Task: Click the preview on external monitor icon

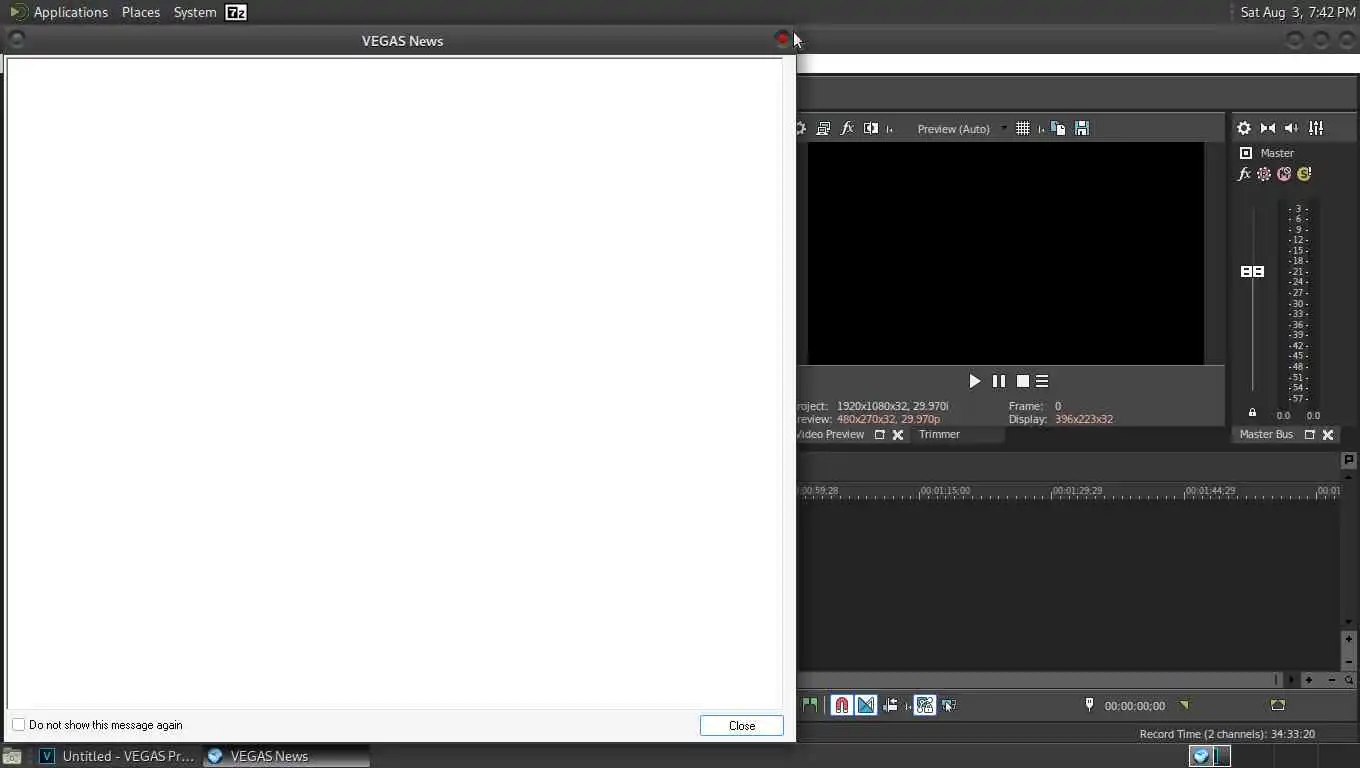Action: click(x=823, y=128)
